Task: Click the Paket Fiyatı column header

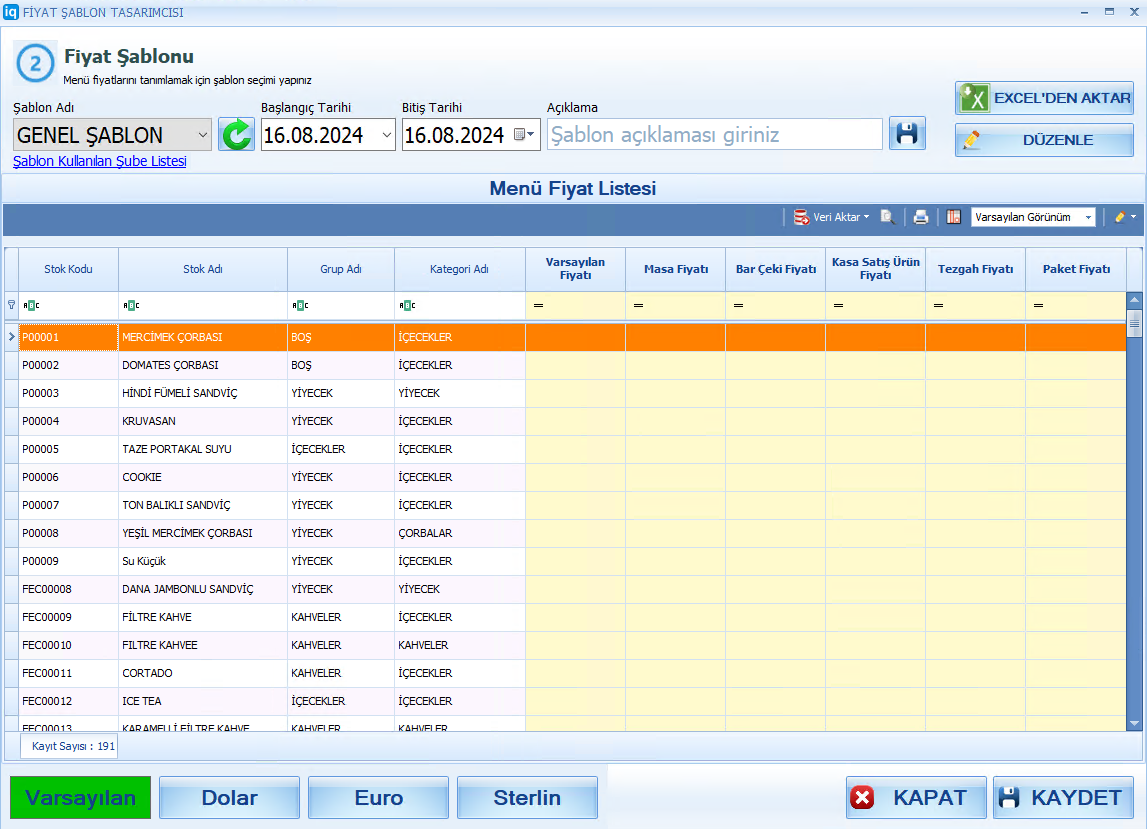Action: point(1076,269)
